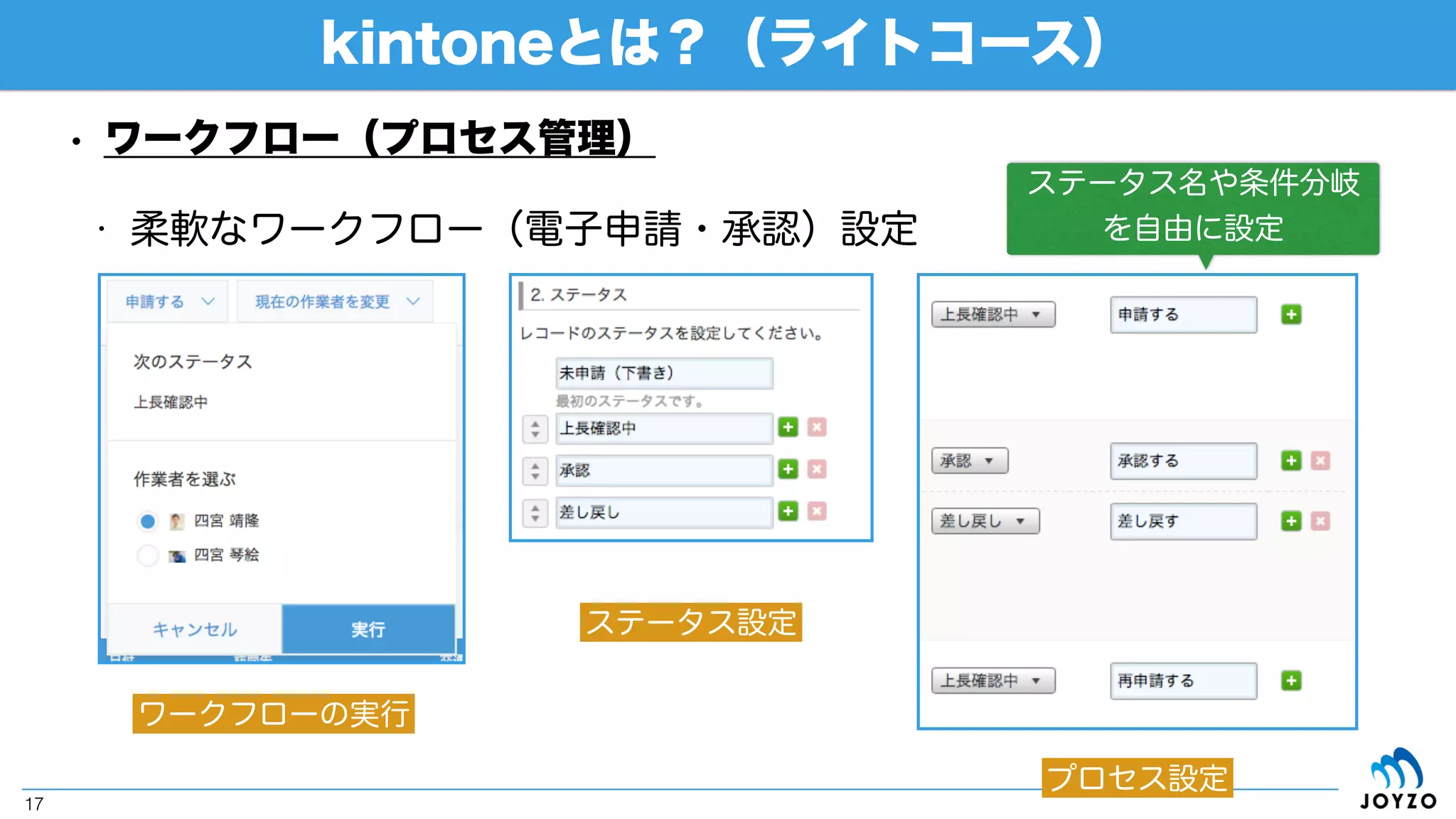The width and height of the screenshot is (1456, 819).
Task: Select 四宮 琴絵 radio button
Action: (x=147, y=555)
